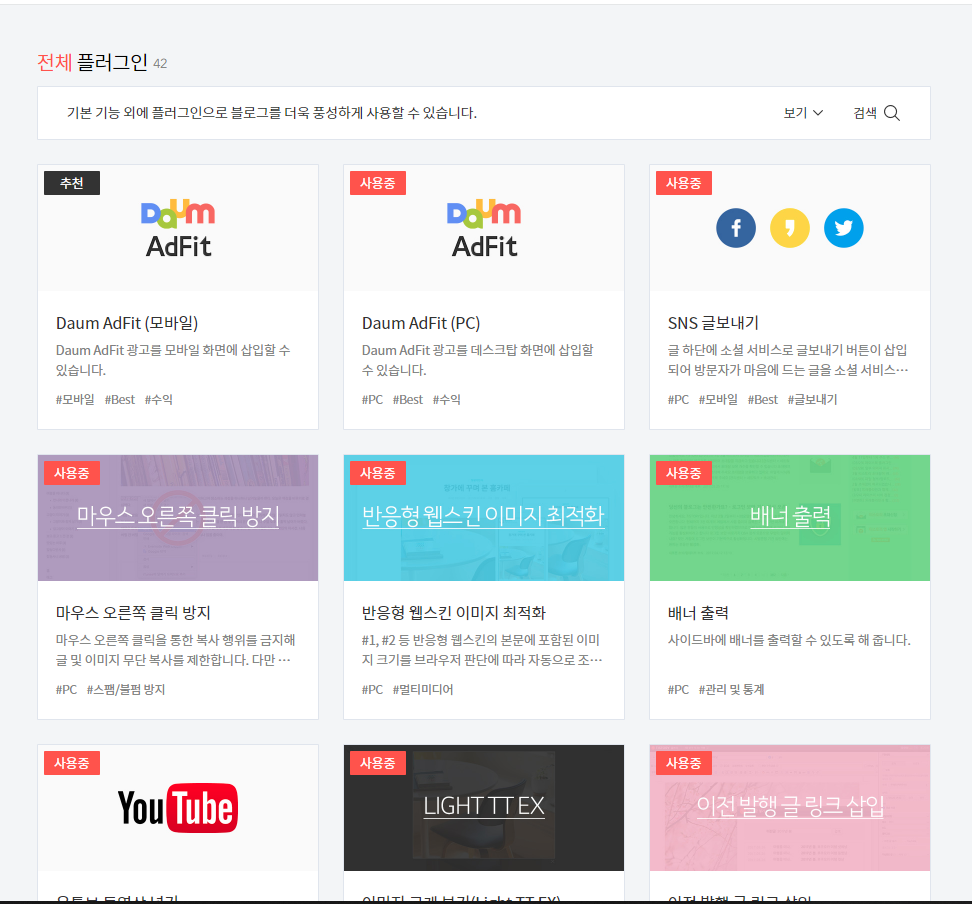
Task: Click 사용중 badge on 반응형 웹스킨 card
Action: coord(378,473)
